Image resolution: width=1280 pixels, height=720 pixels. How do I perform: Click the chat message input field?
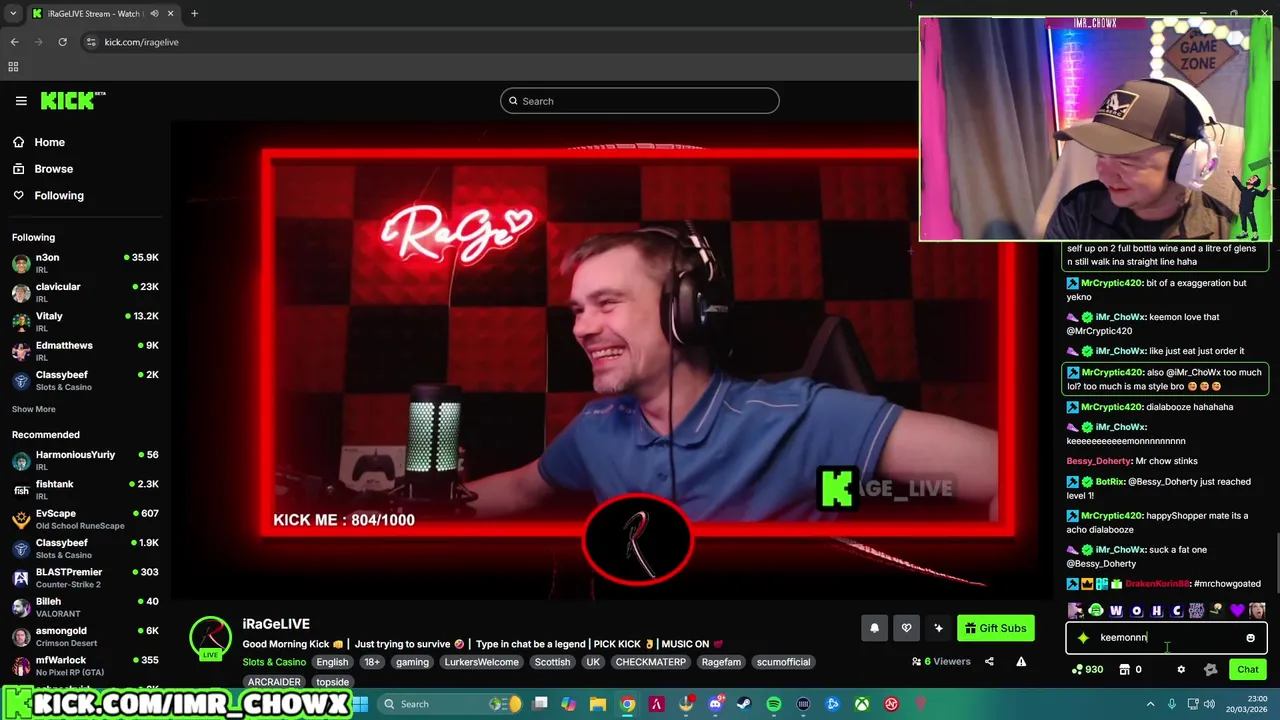pos(1168,637)
